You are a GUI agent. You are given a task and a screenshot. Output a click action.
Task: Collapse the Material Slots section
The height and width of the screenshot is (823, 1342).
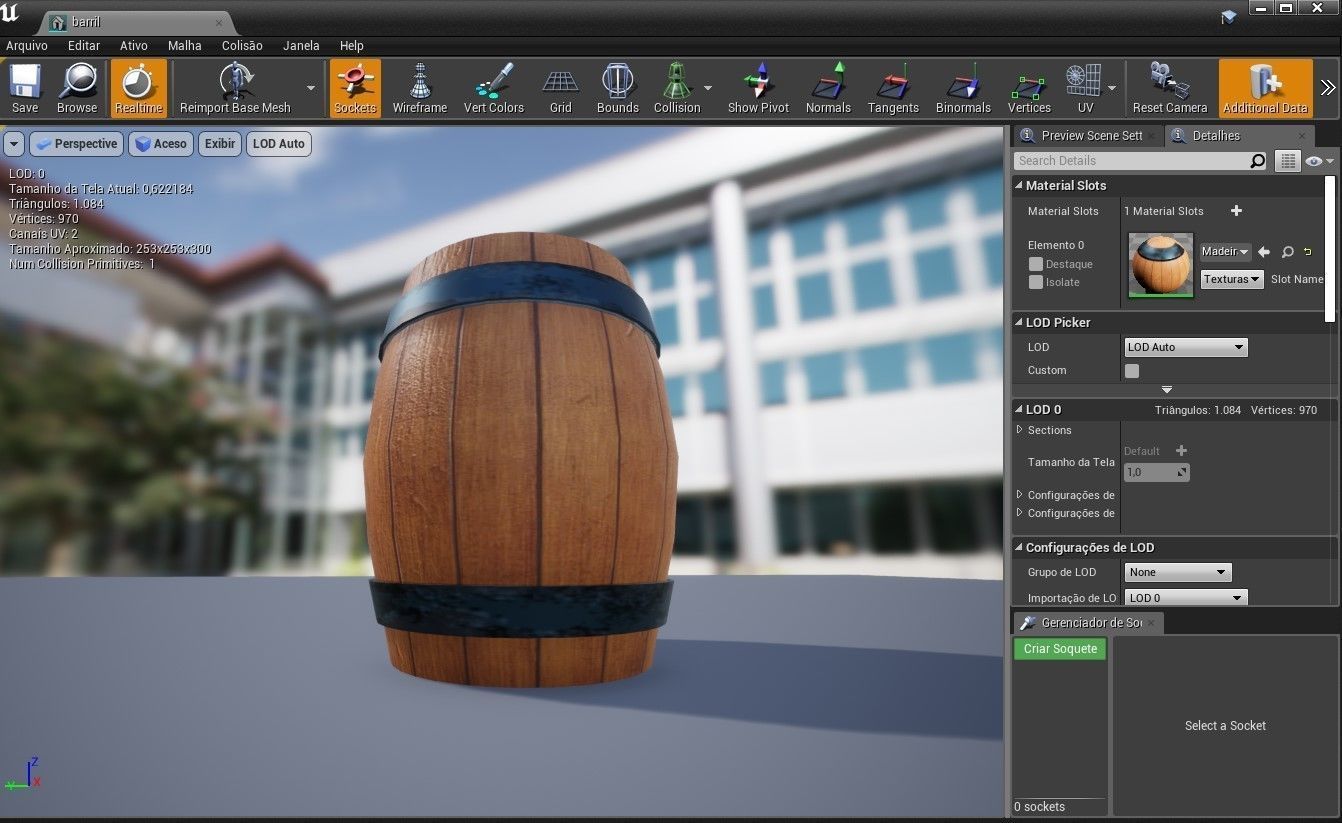(x=1019, y=185)
